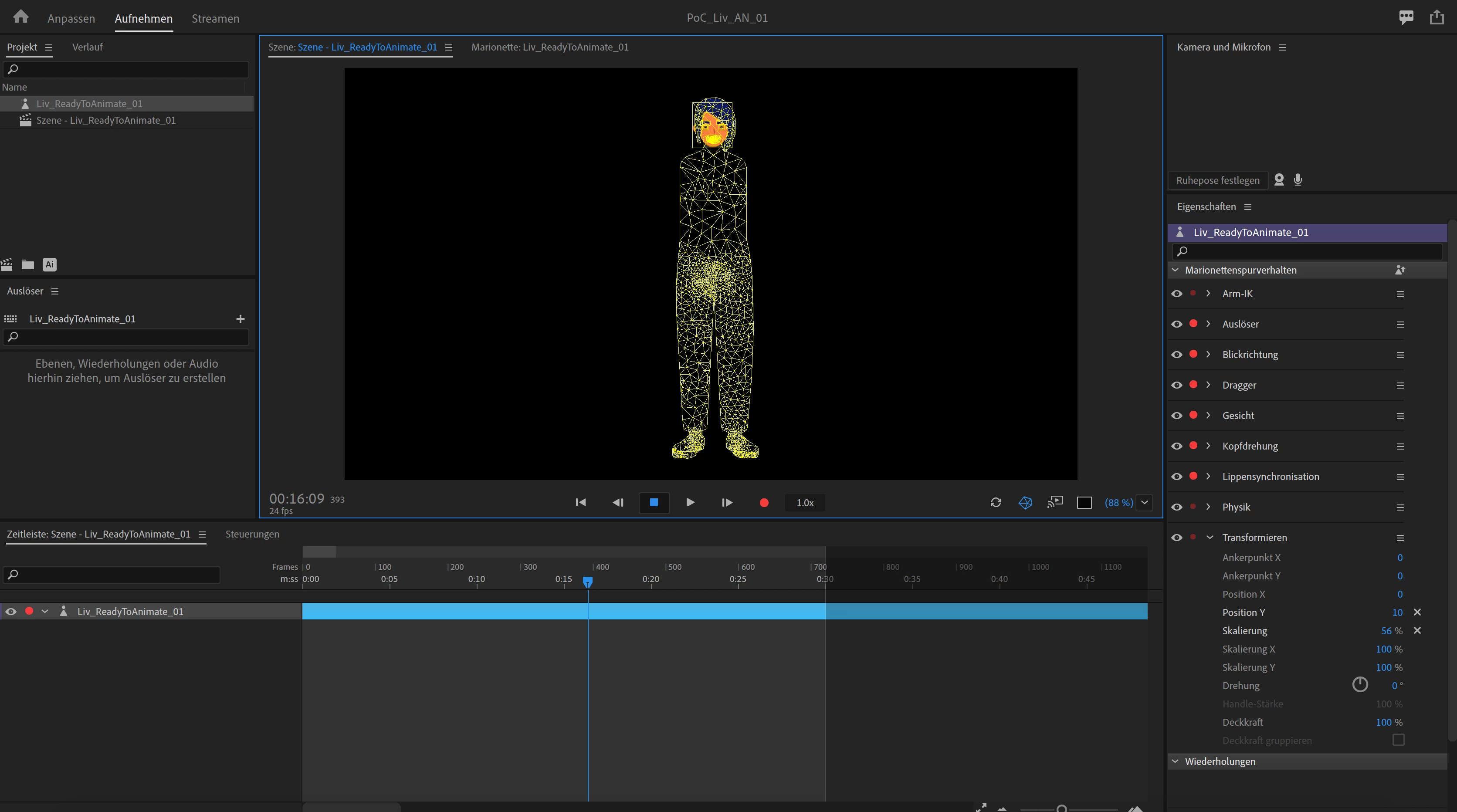Import Illustrator file with Ai icon
The width and height of the screenshot is (1457, 812).
[x=50, y=264]
